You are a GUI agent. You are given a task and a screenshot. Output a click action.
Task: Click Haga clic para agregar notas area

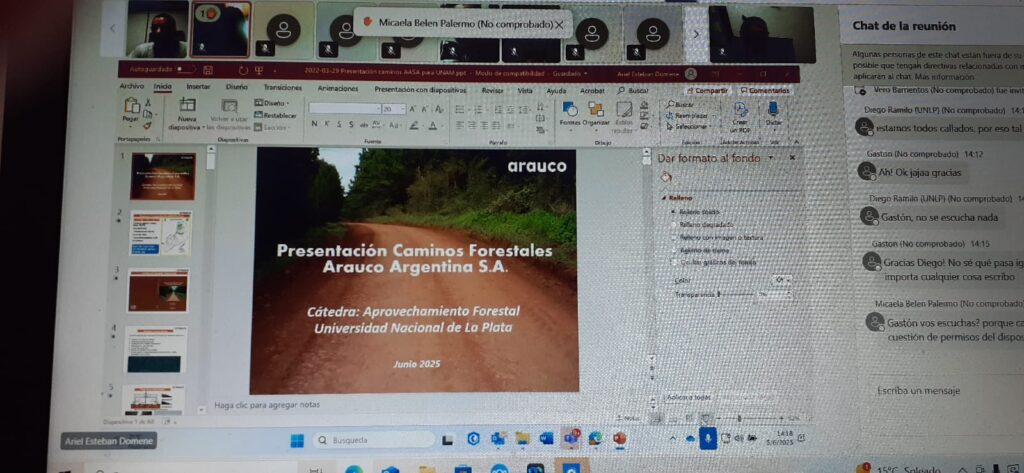tap(267, 405)
